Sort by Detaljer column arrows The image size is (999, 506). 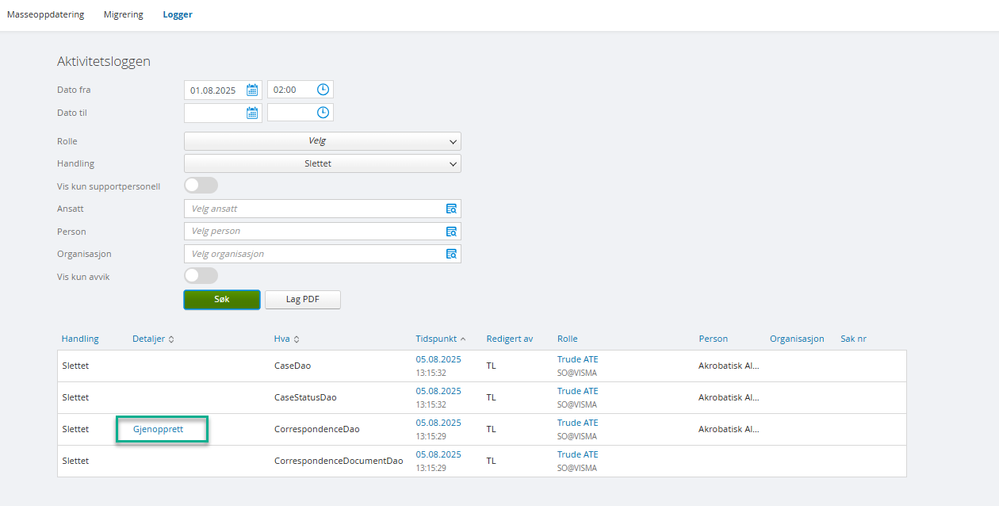171,340
